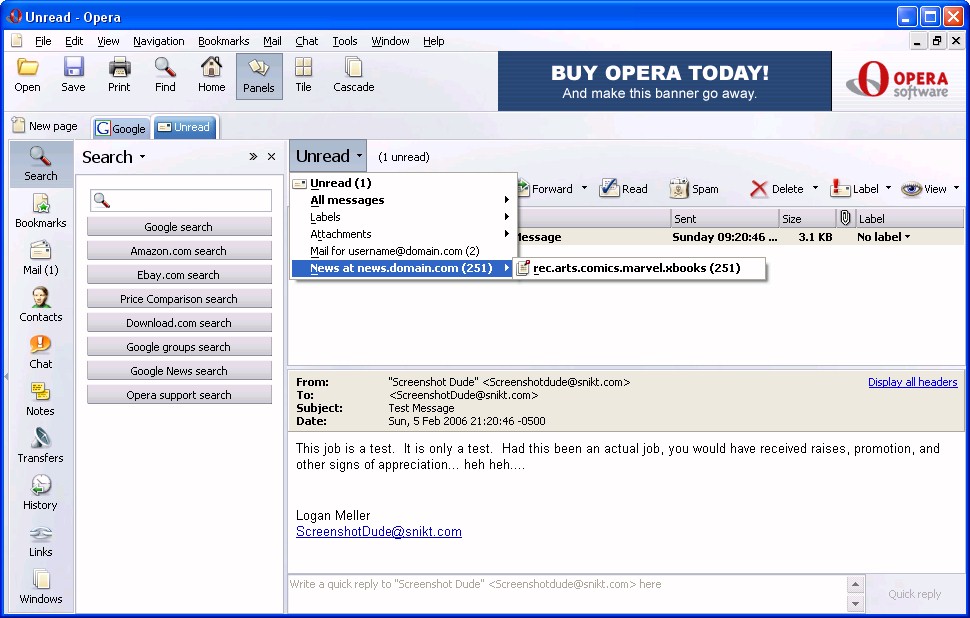Expand the Forward button dropdown arrow
The height and width of the screenshot is (618, 970).
(x=584, y=188)
